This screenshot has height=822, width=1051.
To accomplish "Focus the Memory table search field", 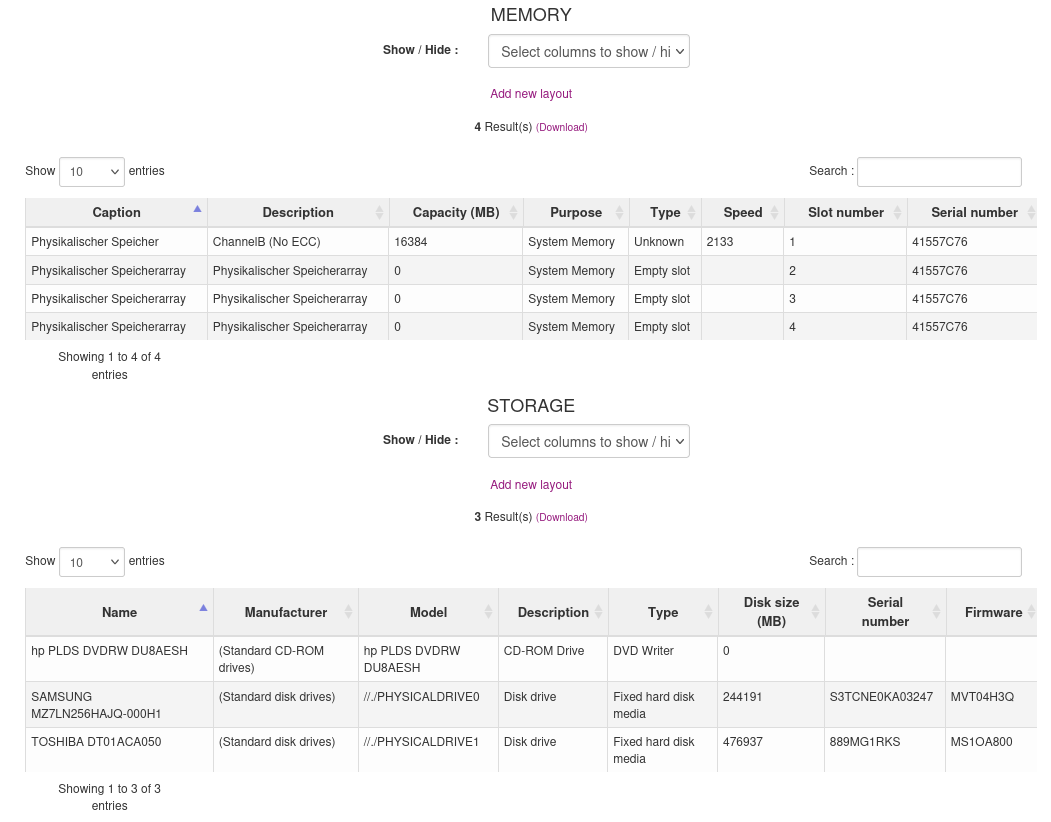I will [x=938, y=172].
